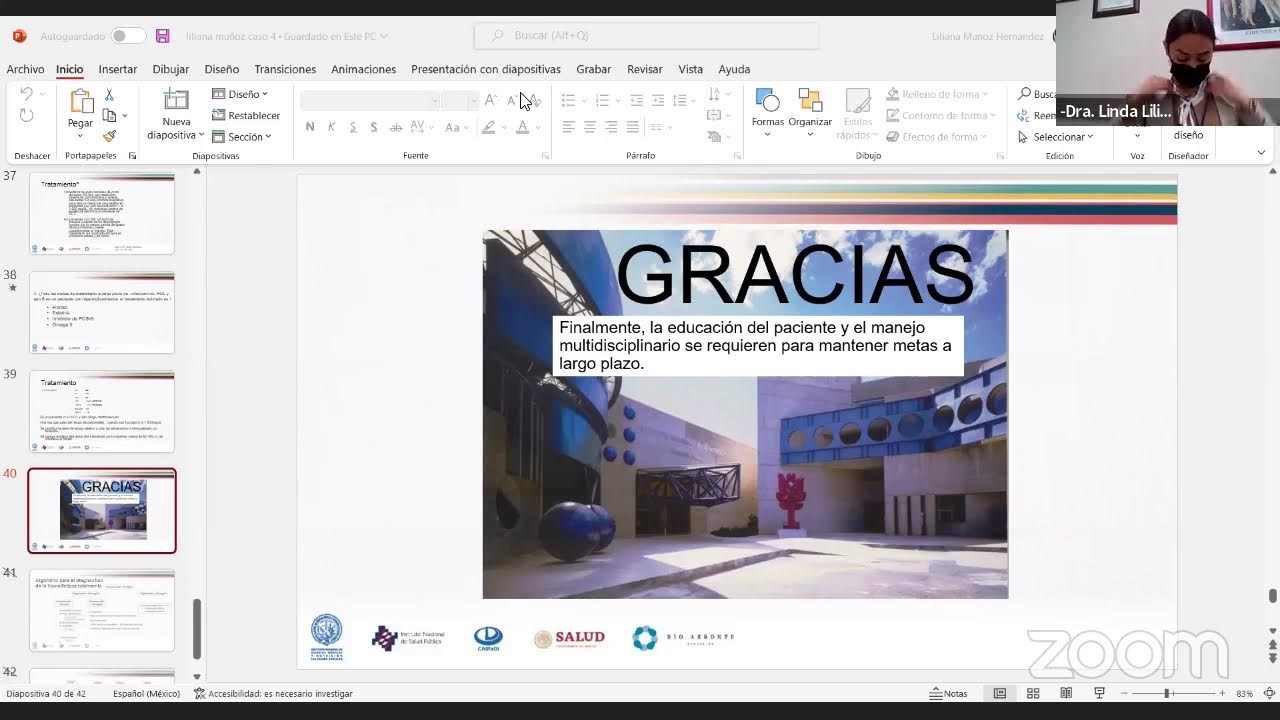Viewport: 1280px width, 720px height.
Task: Toggle justify alignment
Action: point(632,127)
